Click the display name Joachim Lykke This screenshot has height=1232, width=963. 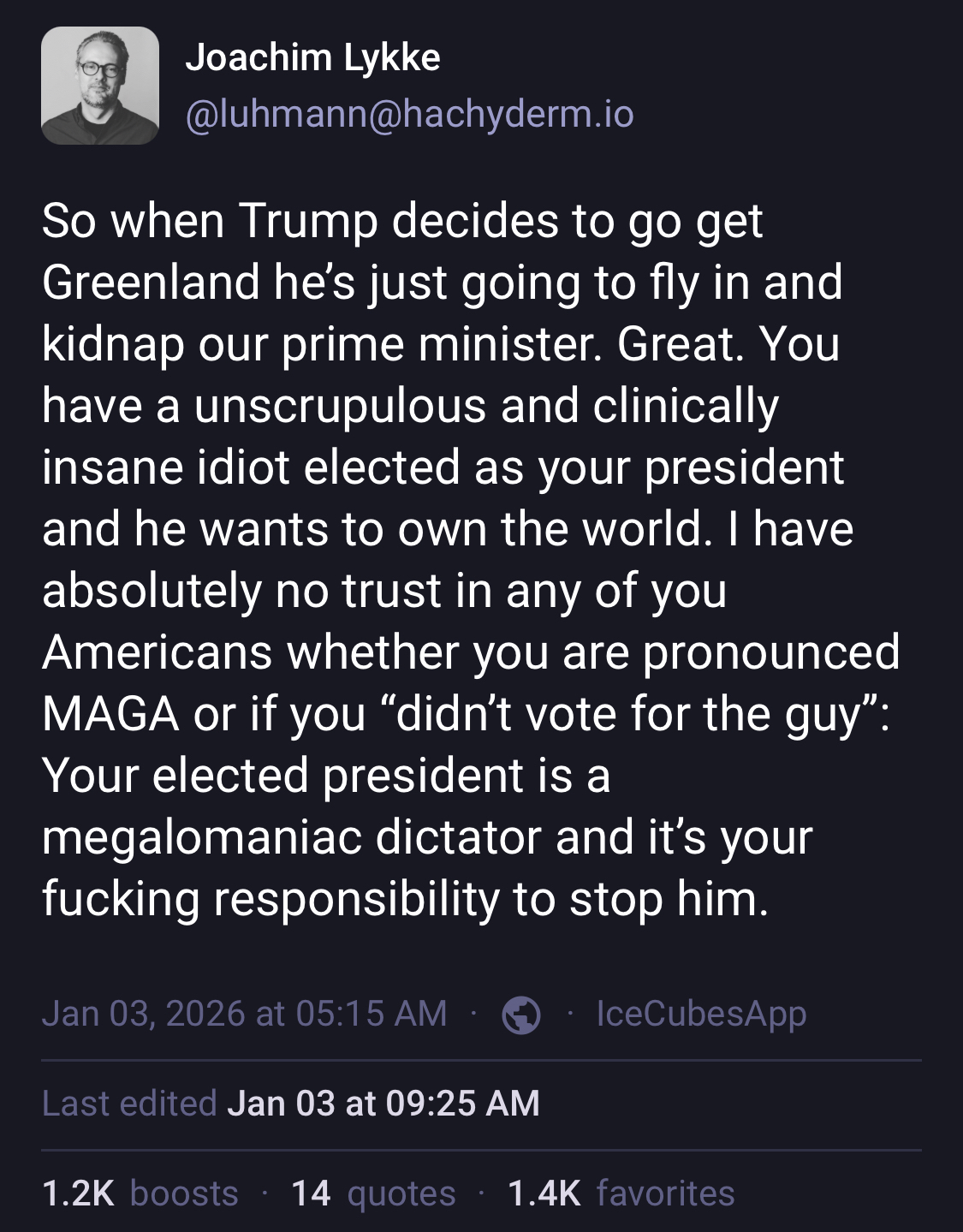pos(312,57)
